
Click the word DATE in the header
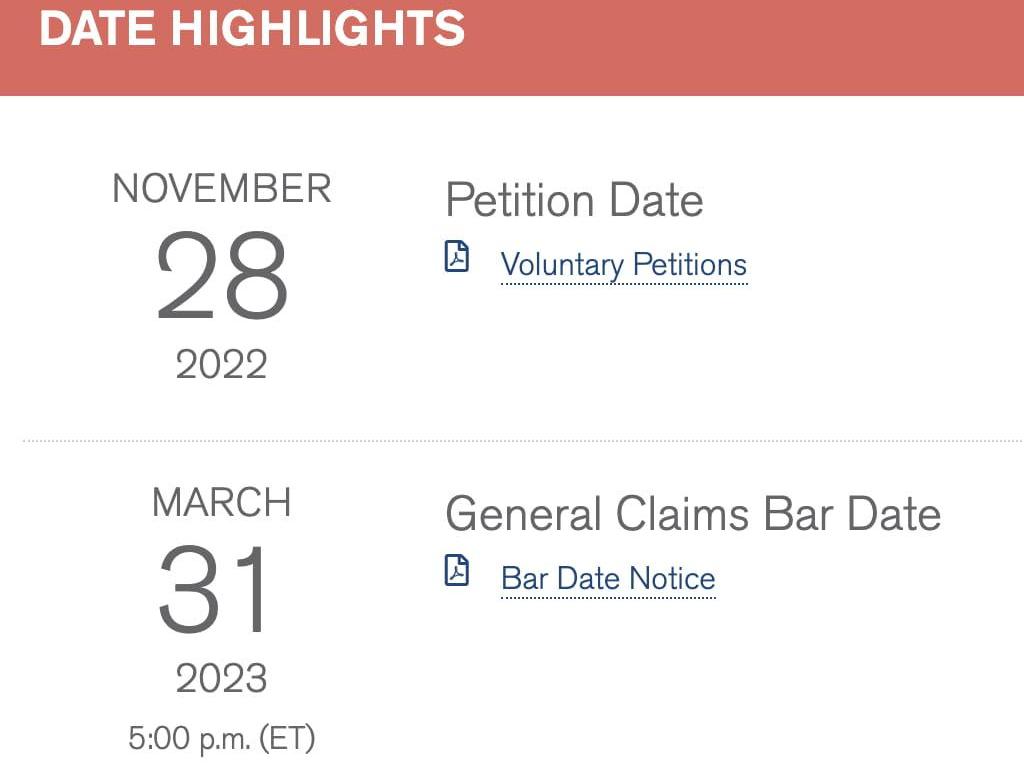click(98, 28)
